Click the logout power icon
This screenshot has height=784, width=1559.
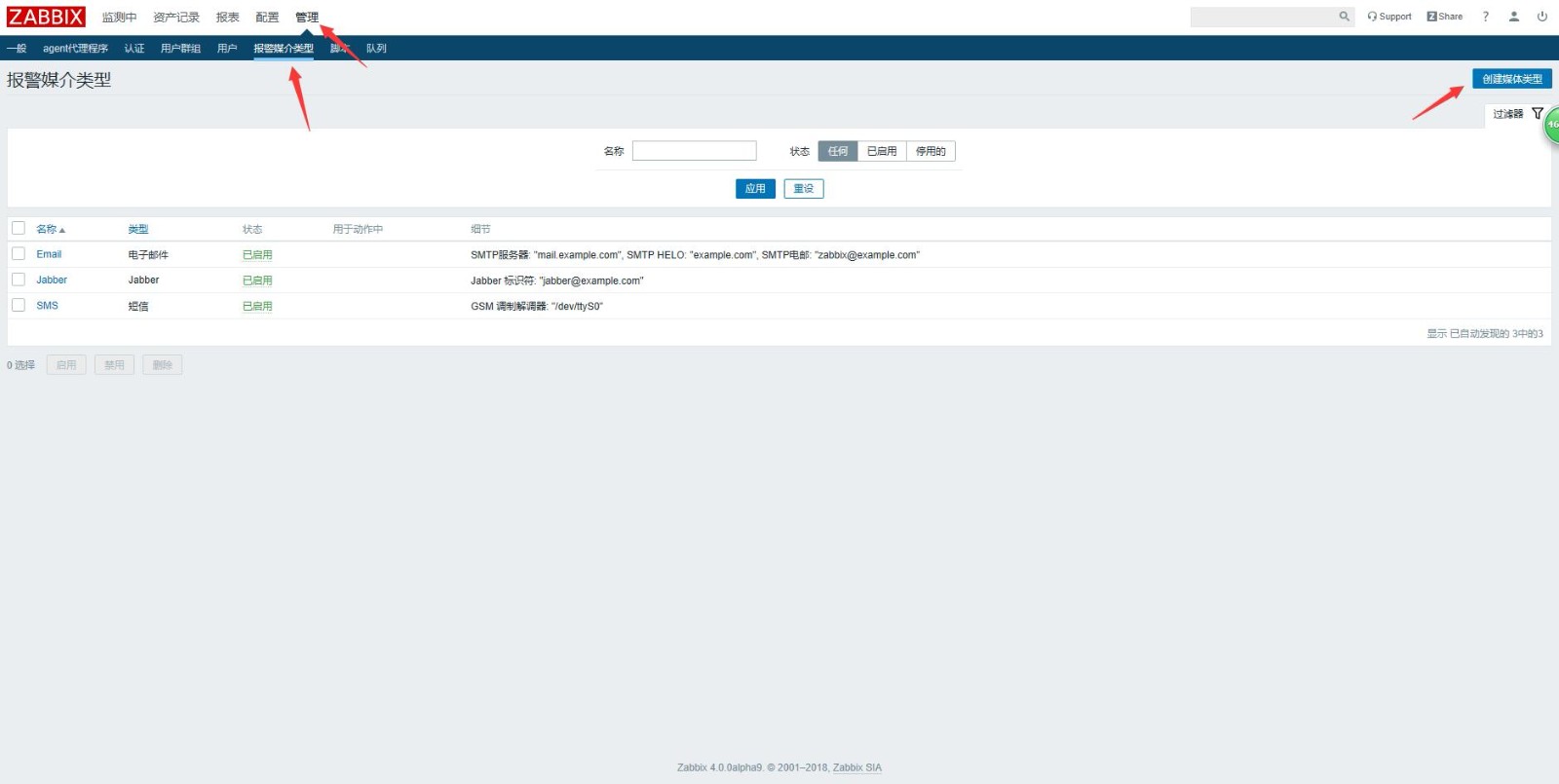point(1542,17)
